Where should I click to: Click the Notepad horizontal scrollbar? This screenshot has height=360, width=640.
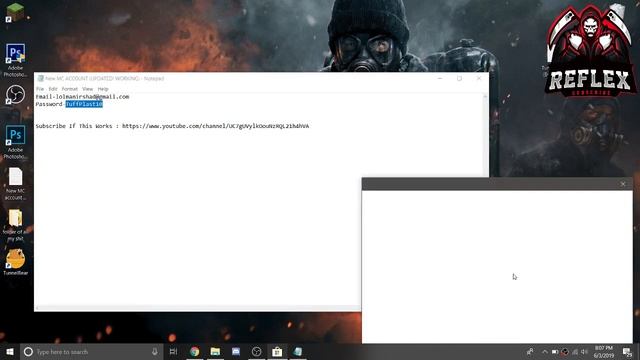[x=198, y=308]
